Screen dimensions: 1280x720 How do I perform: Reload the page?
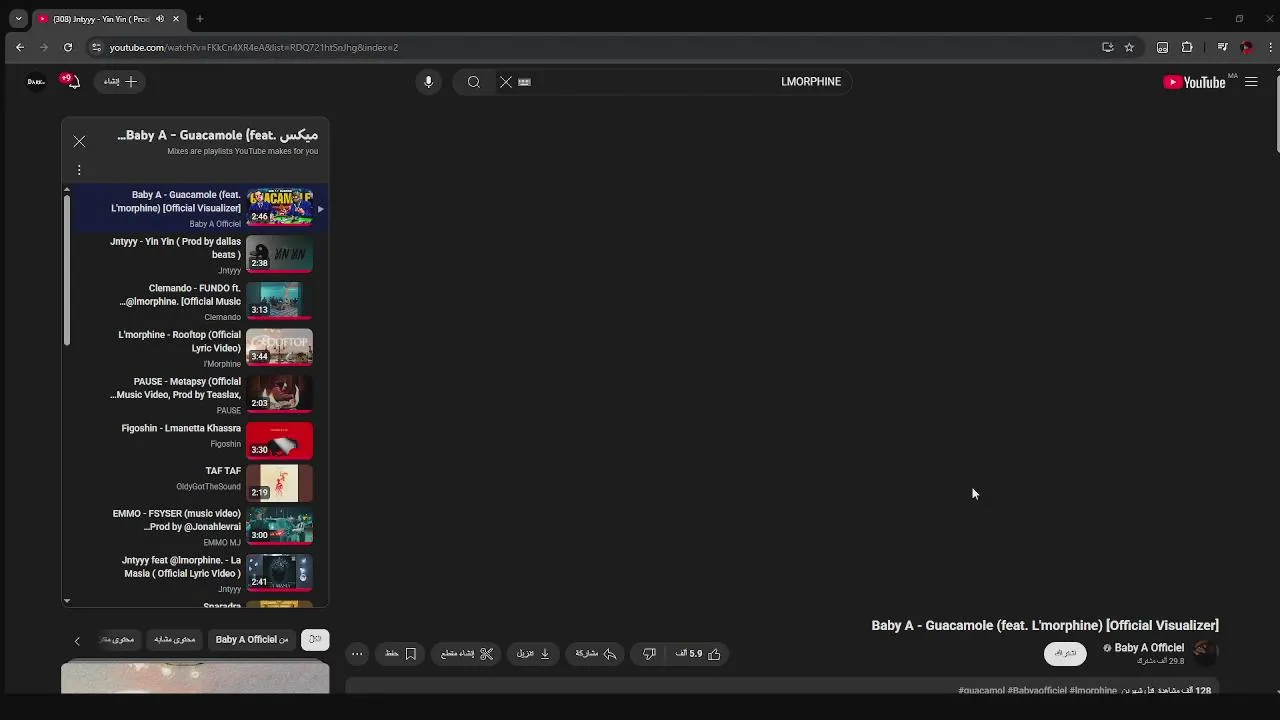[67, 47]
